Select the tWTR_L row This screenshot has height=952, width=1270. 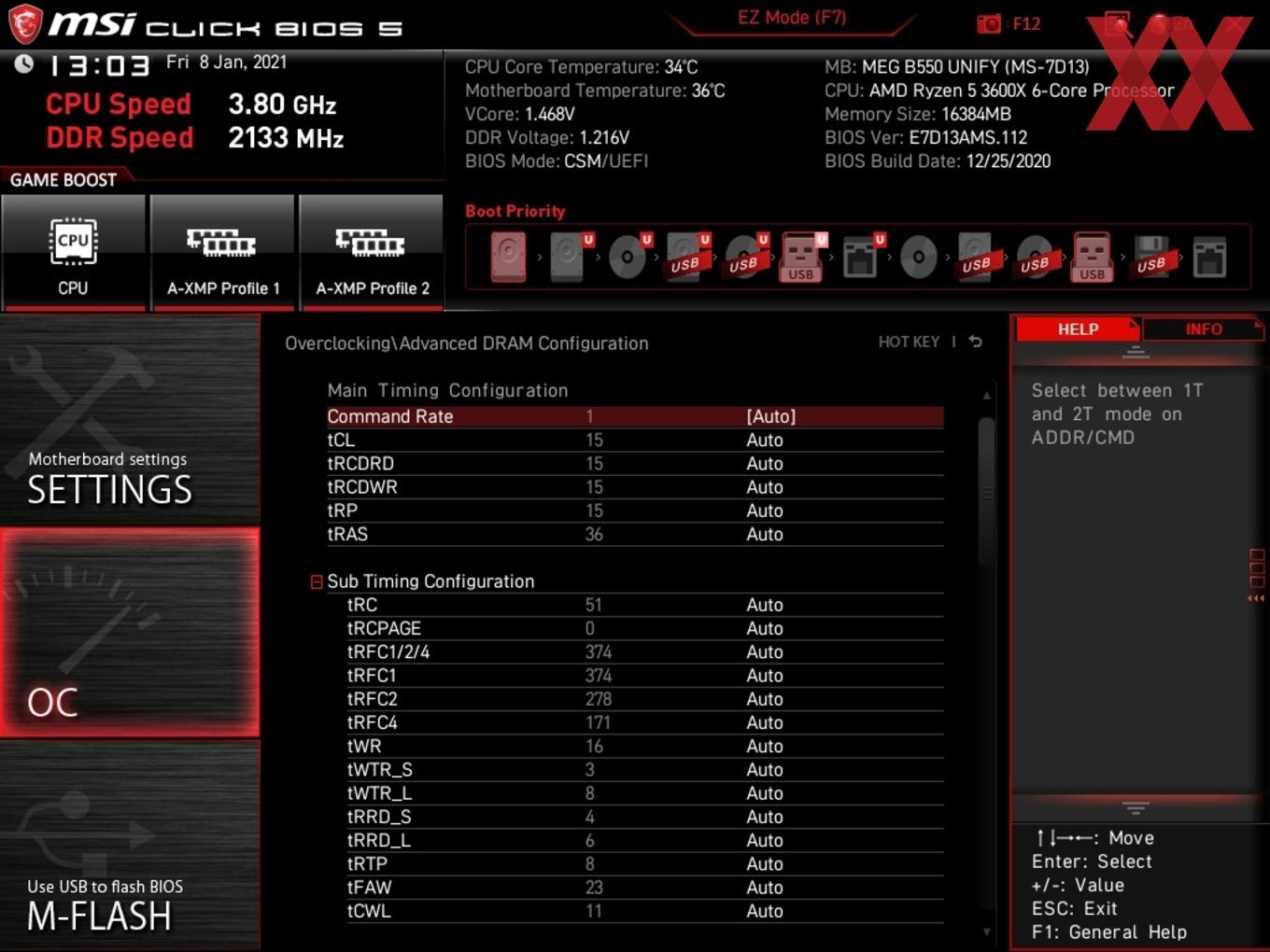pyautogui.click(x=644, y=793)
